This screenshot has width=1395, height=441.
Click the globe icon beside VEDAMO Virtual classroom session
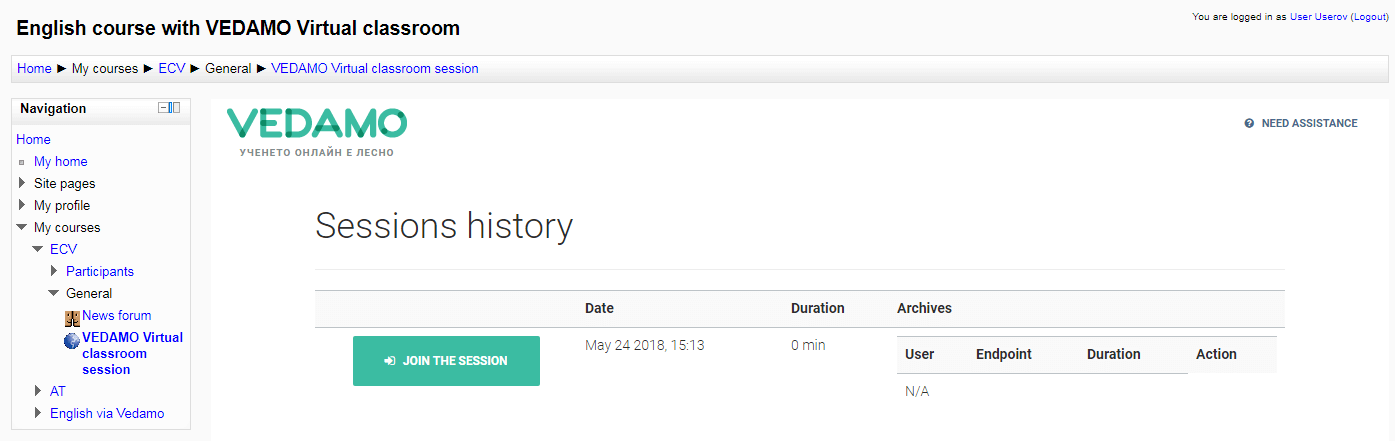72,340
